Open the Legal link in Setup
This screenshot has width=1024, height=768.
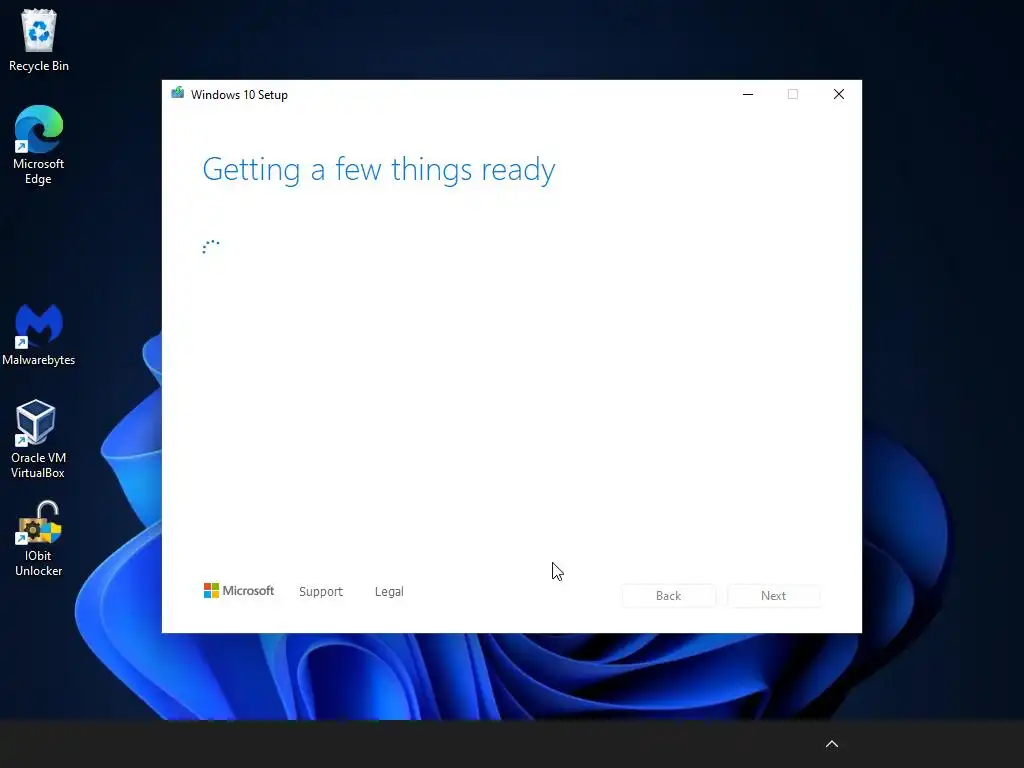pyautogui.click(x=389, y=592)
